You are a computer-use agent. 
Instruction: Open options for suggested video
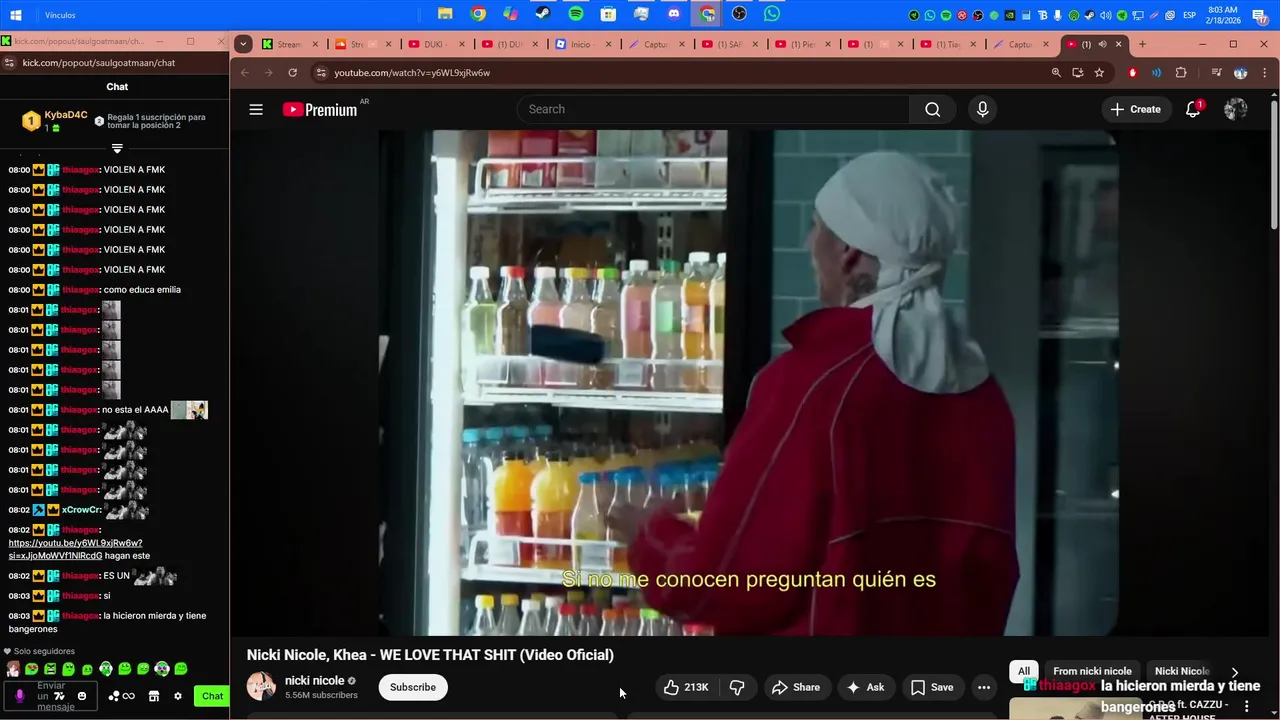pyautogui.click(x=1246, y=706)
